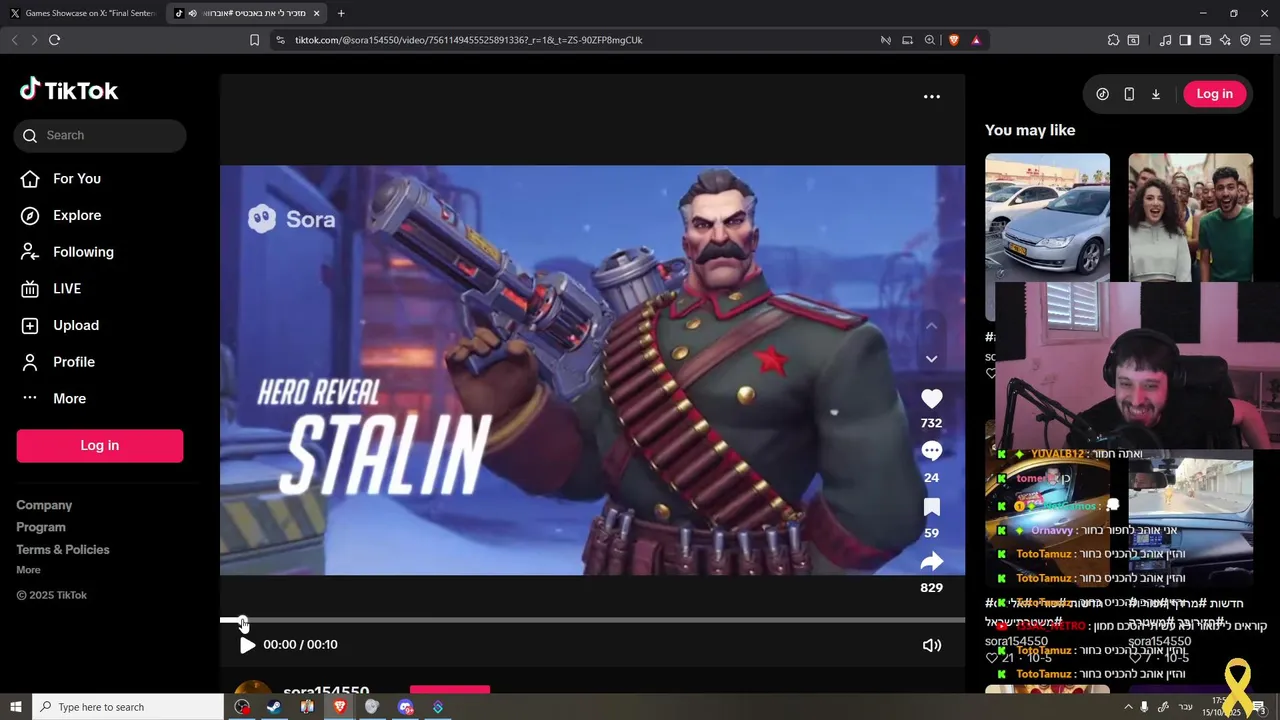Click the Stalin hero reveal video frame
Screen dimensions: 1280x720
[592, 370]
